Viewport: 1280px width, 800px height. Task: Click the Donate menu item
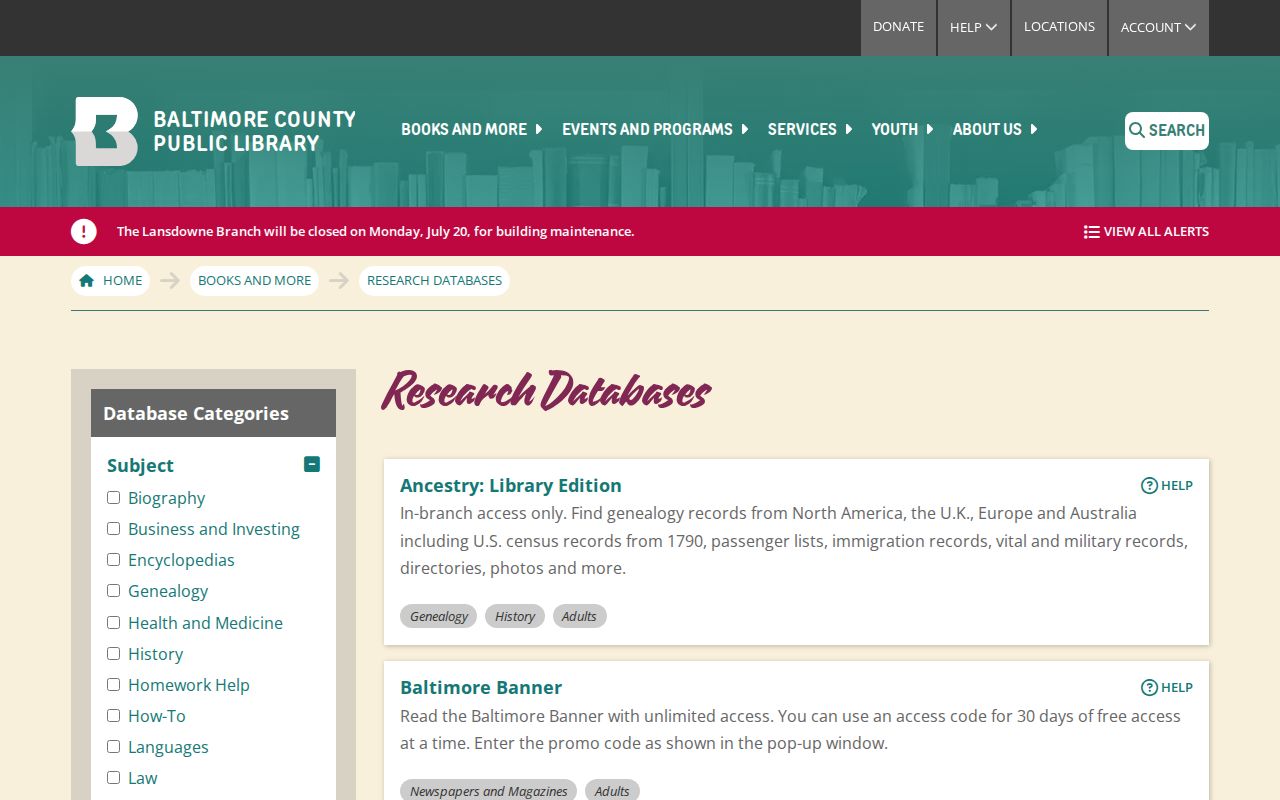(898, 28)
